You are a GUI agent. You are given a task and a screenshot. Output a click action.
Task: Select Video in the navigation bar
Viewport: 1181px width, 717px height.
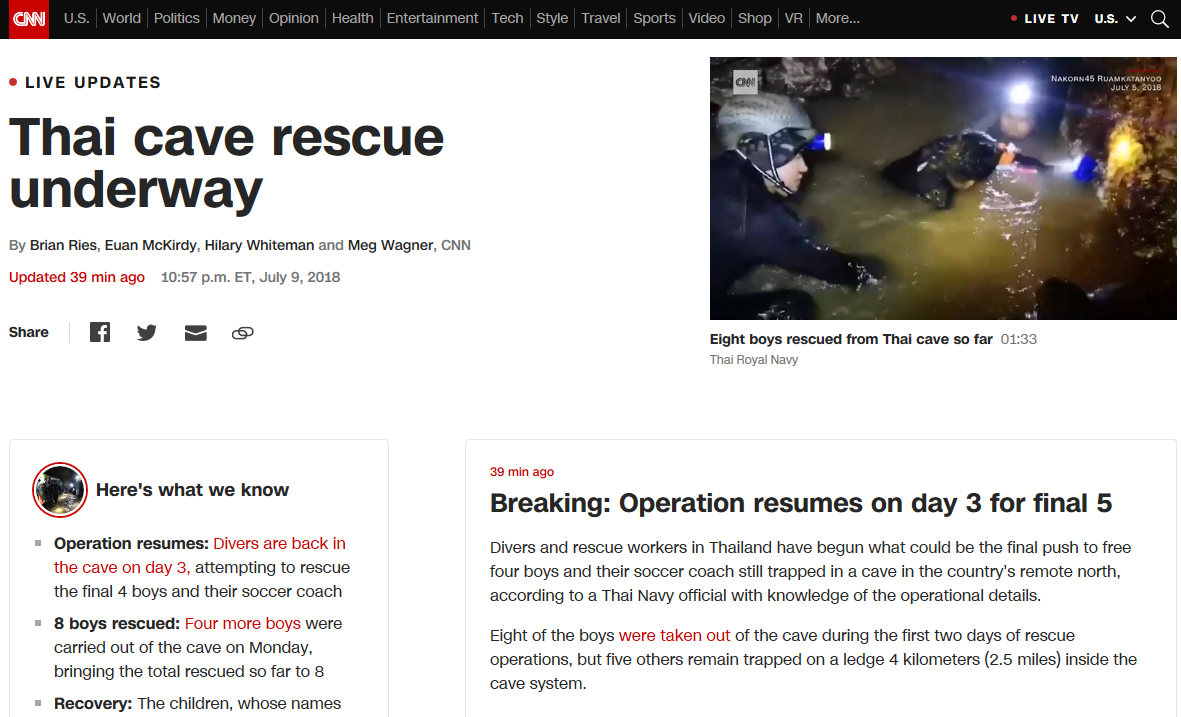click(706, 18)
